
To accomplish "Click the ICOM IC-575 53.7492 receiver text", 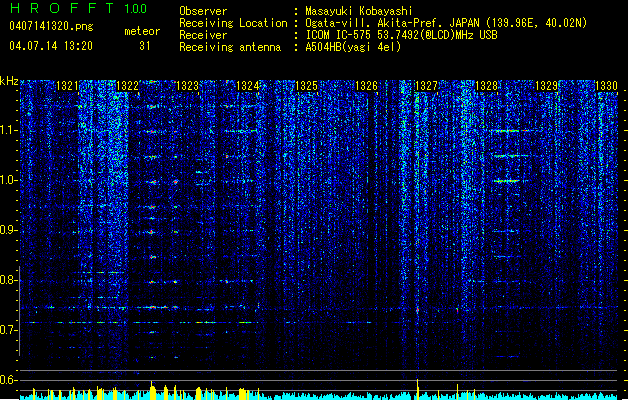I will pos(401,35).
